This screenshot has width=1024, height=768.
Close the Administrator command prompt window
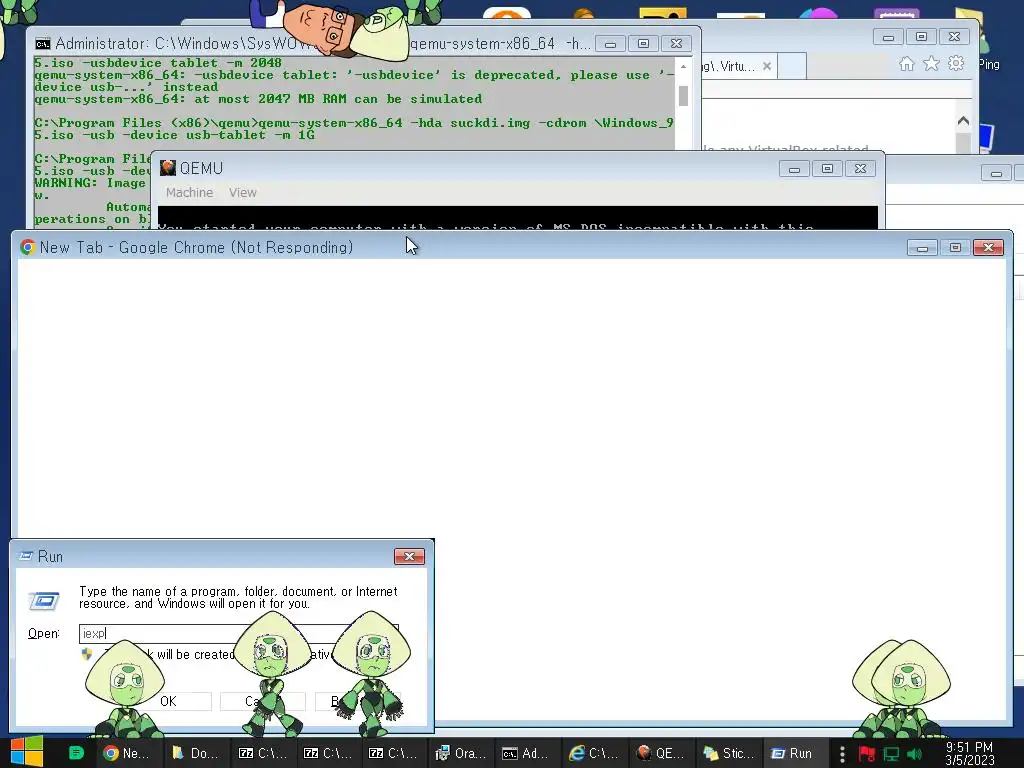[676, 44]
